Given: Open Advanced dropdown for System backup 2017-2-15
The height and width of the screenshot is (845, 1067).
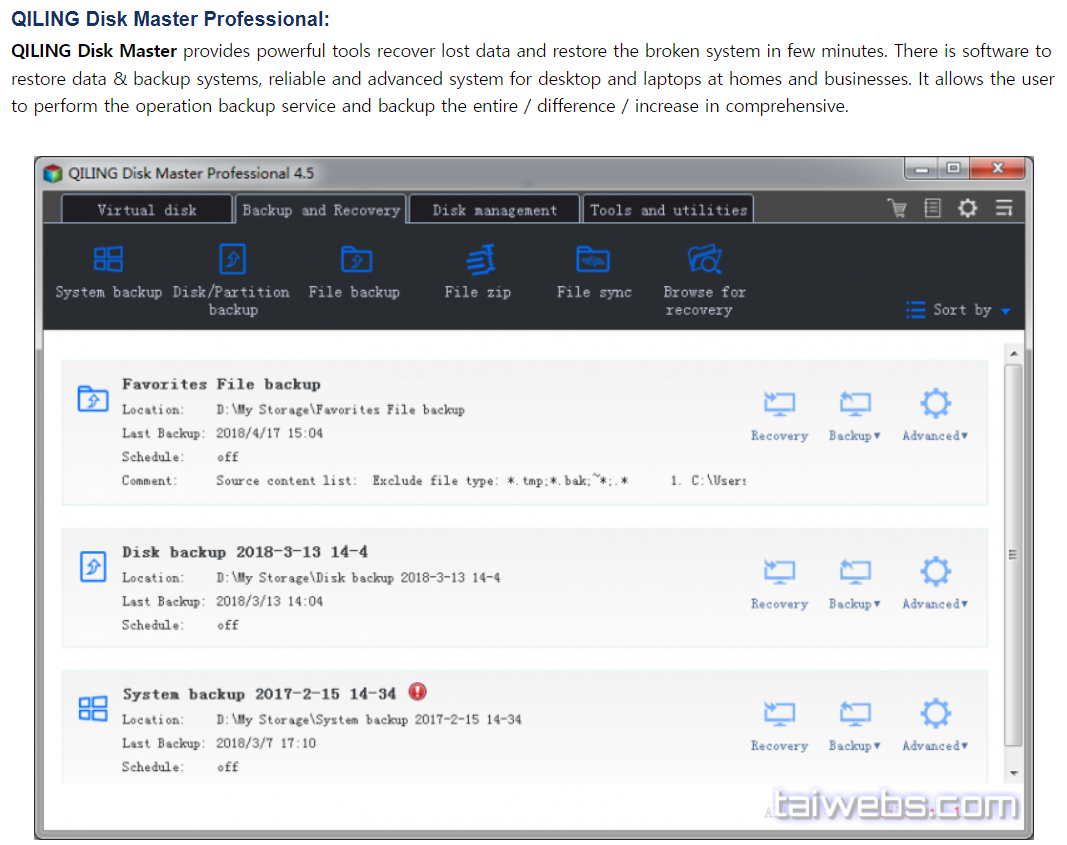Looking at the screenshot, I should click(x=935, y=727).
